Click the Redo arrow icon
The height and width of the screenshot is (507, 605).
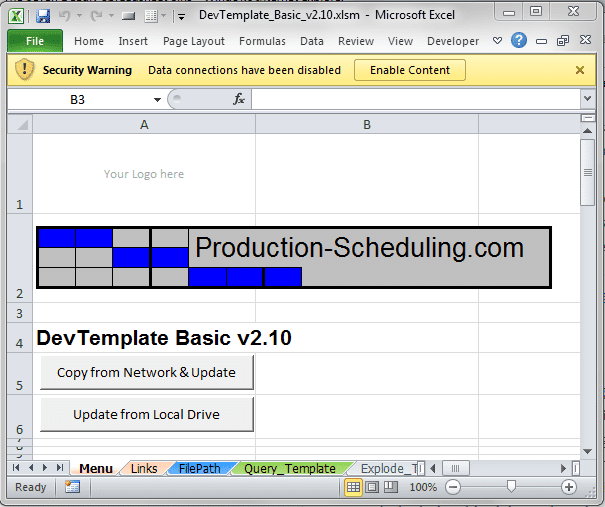pos(96,16)
